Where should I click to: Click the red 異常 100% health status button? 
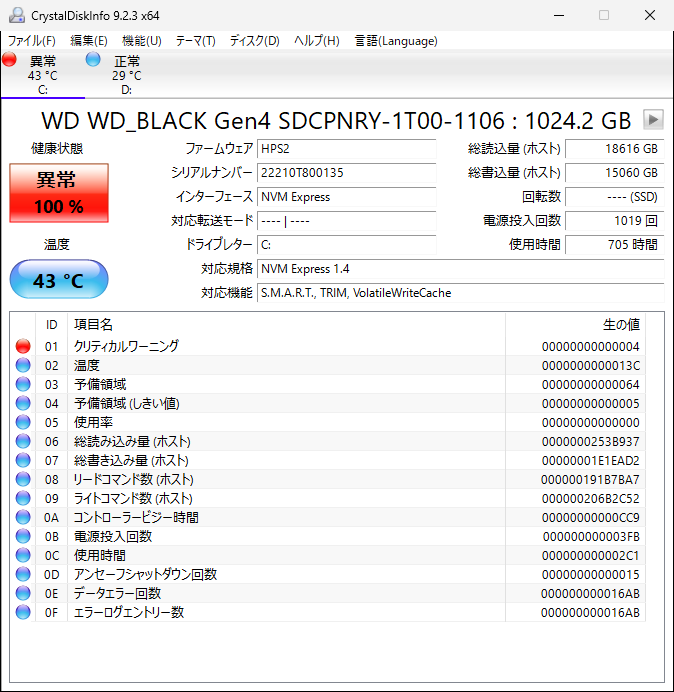[59, 193]
